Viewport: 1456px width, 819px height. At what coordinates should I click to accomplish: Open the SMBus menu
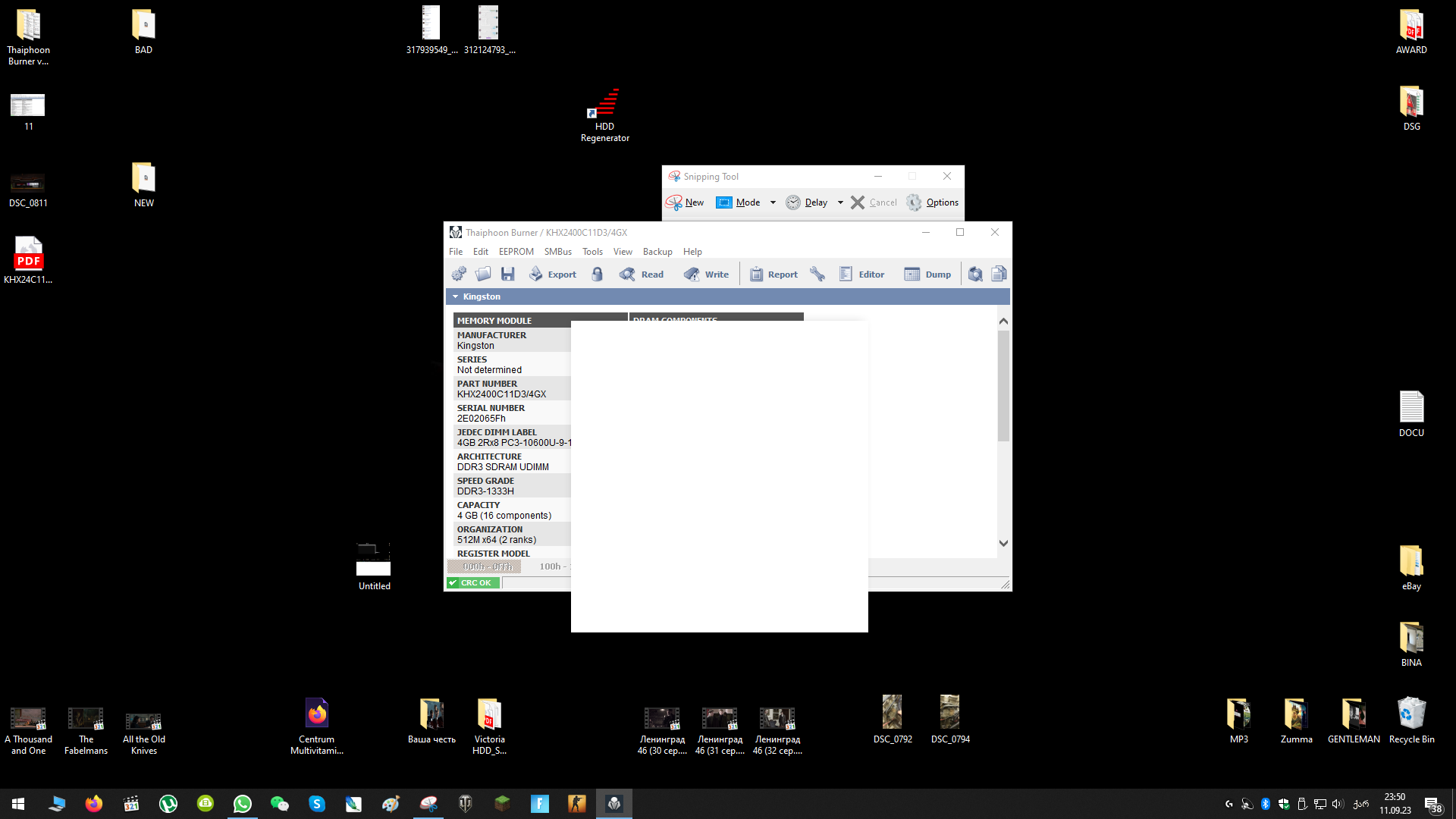pyautogui.click(x=557, y=252)
